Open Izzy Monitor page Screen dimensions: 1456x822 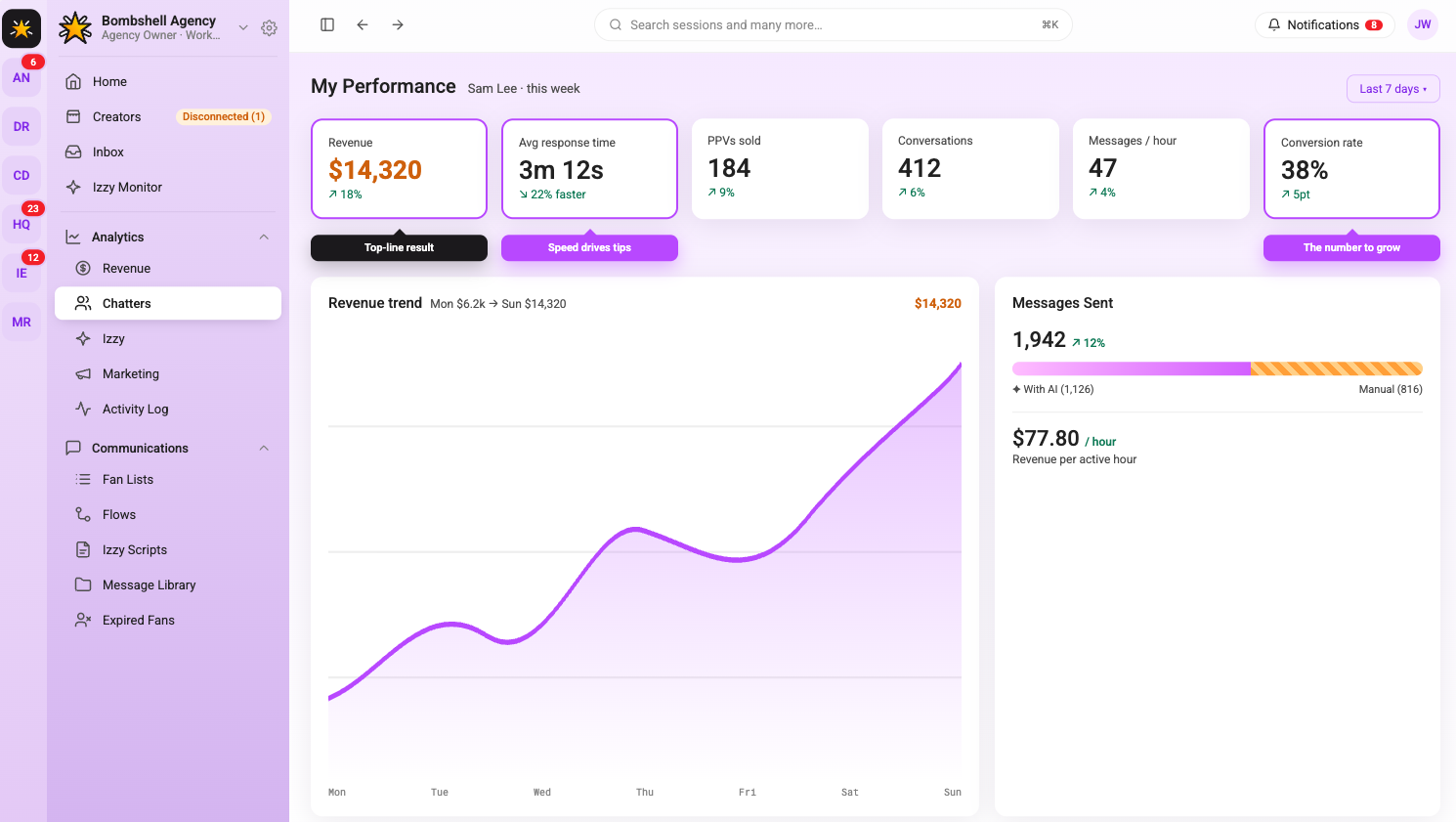pos(168,187)
